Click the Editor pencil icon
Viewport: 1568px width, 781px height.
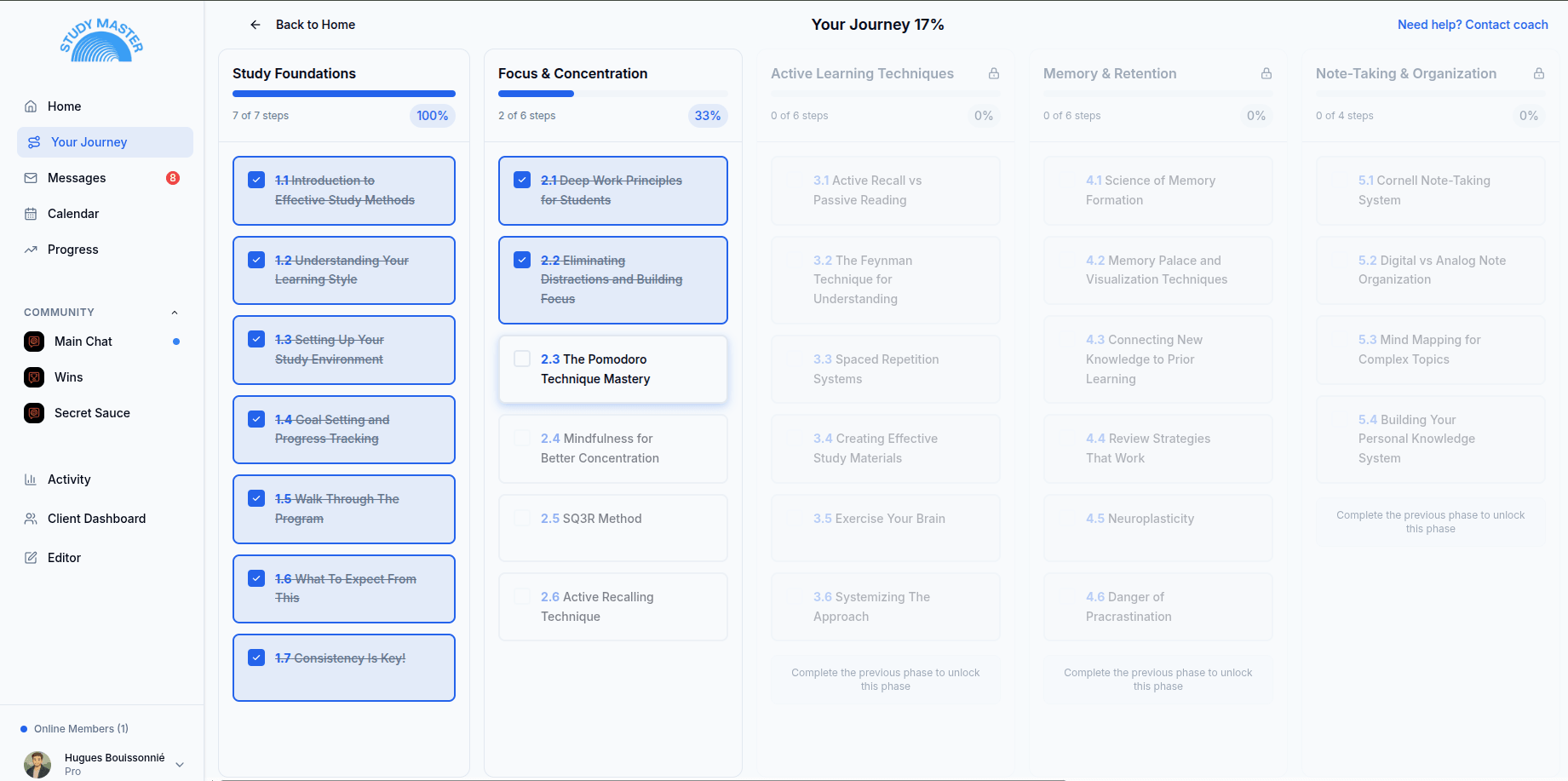click(x=32, y=557)
